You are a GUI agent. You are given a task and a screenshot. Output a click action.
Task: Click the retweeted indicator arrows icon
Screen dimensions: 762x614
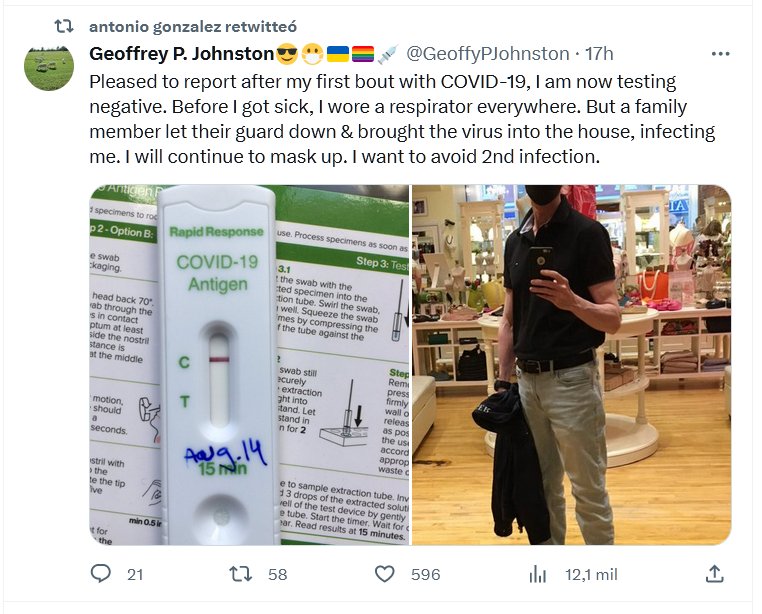[x=64, y=26]
